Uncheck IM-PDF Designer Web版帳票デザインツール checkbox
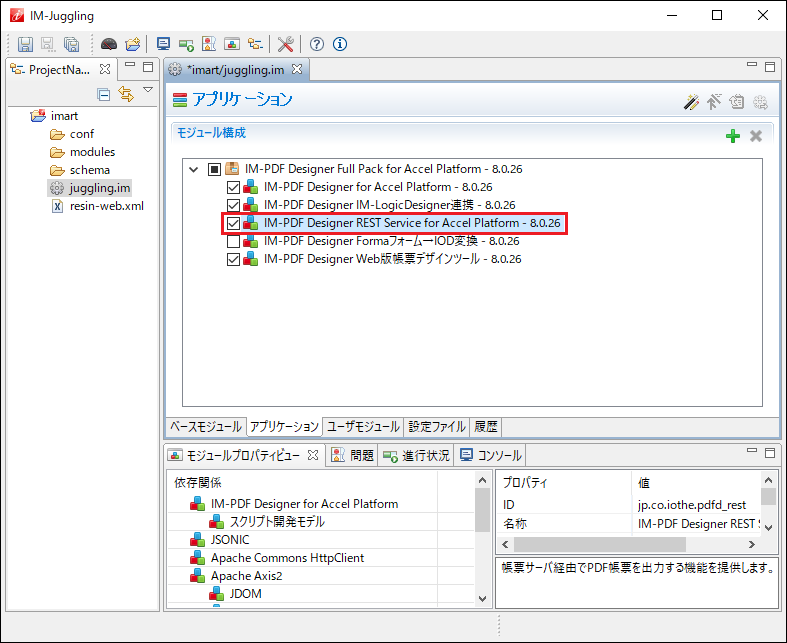Viewport: 787px width, 643px height. tap(233, 260)
